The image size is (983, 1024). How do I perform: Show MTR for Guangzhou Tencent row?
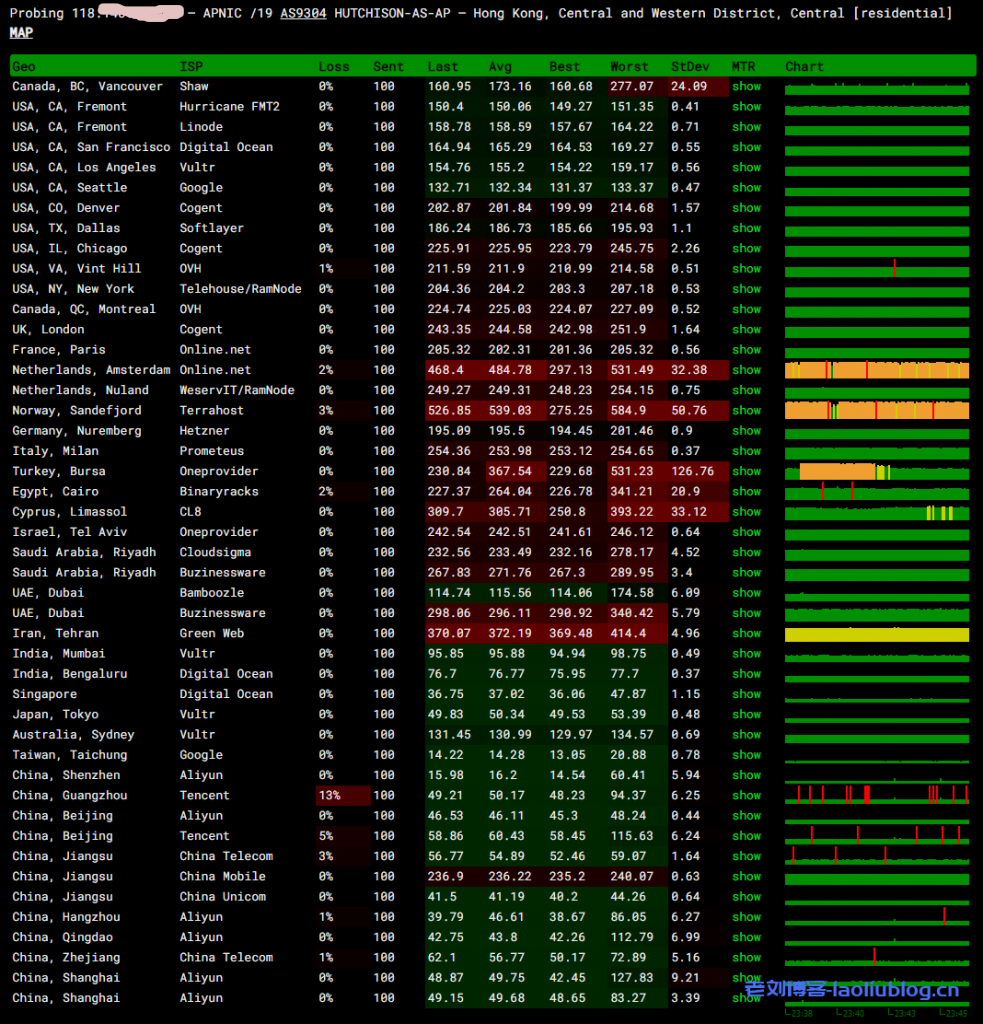click(746, 795)
